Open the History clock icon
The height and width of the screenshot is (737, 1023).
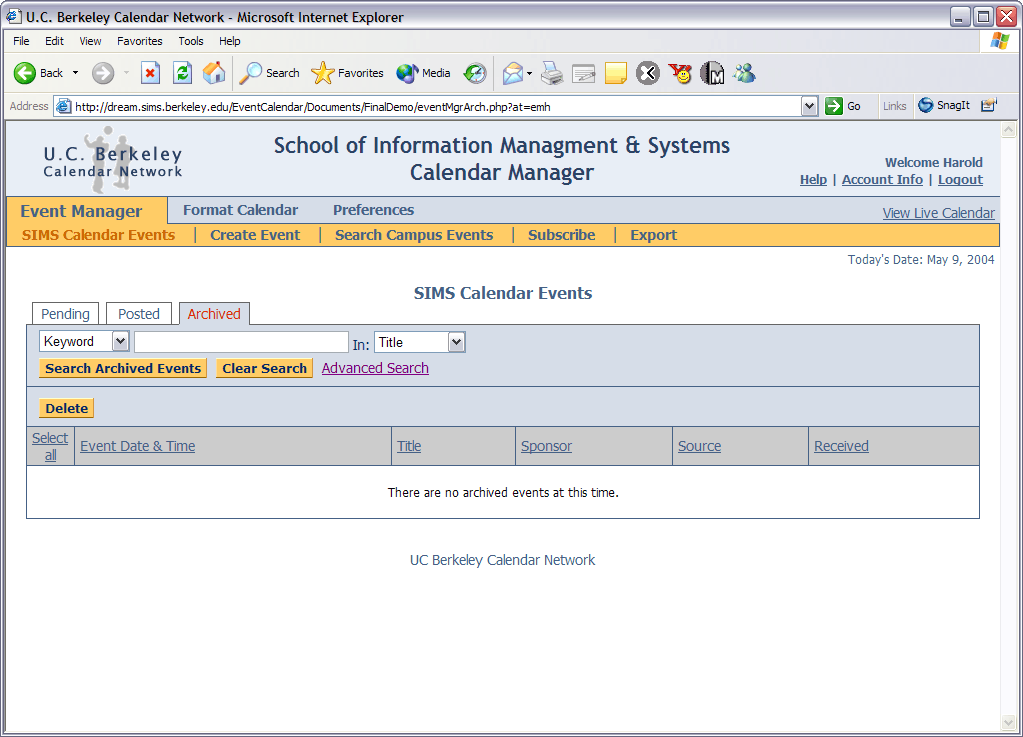475,73
